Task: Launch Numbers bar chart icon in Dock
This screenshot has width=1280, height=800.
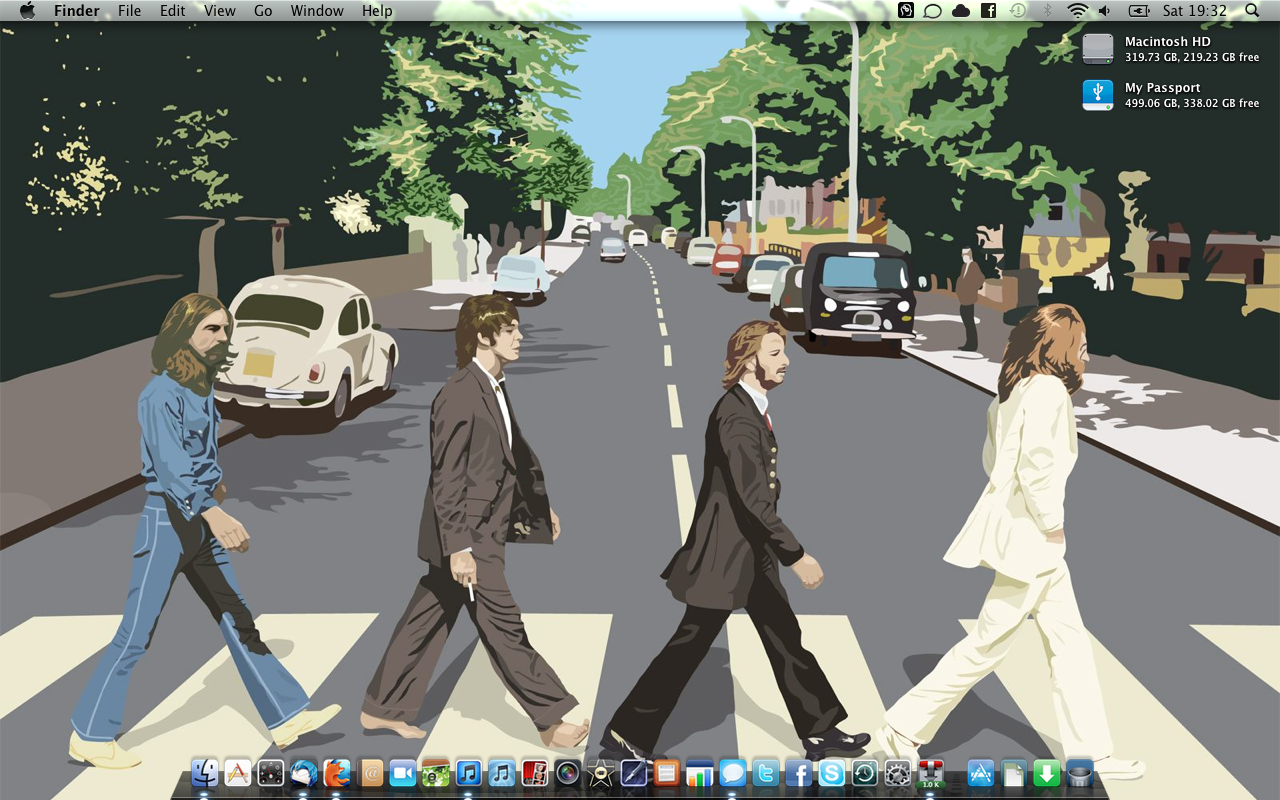Action: pos(700,772)
